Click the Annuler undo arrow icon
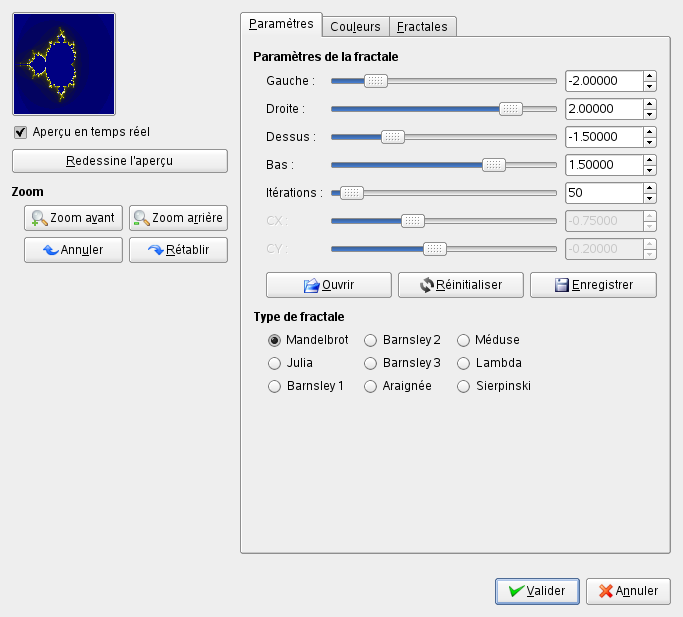The image size is (683, 617). coord(51,250)
